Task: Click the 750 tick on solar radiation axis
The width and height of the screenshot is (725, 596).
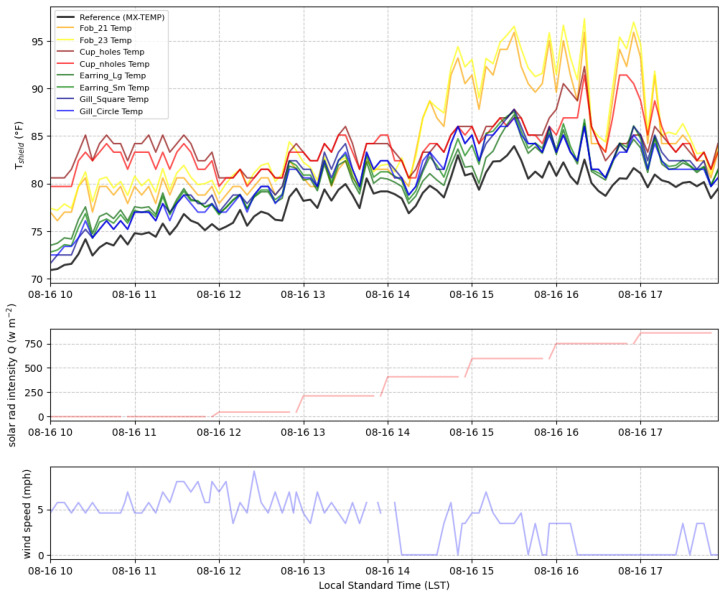Action: tap(35, 344)
